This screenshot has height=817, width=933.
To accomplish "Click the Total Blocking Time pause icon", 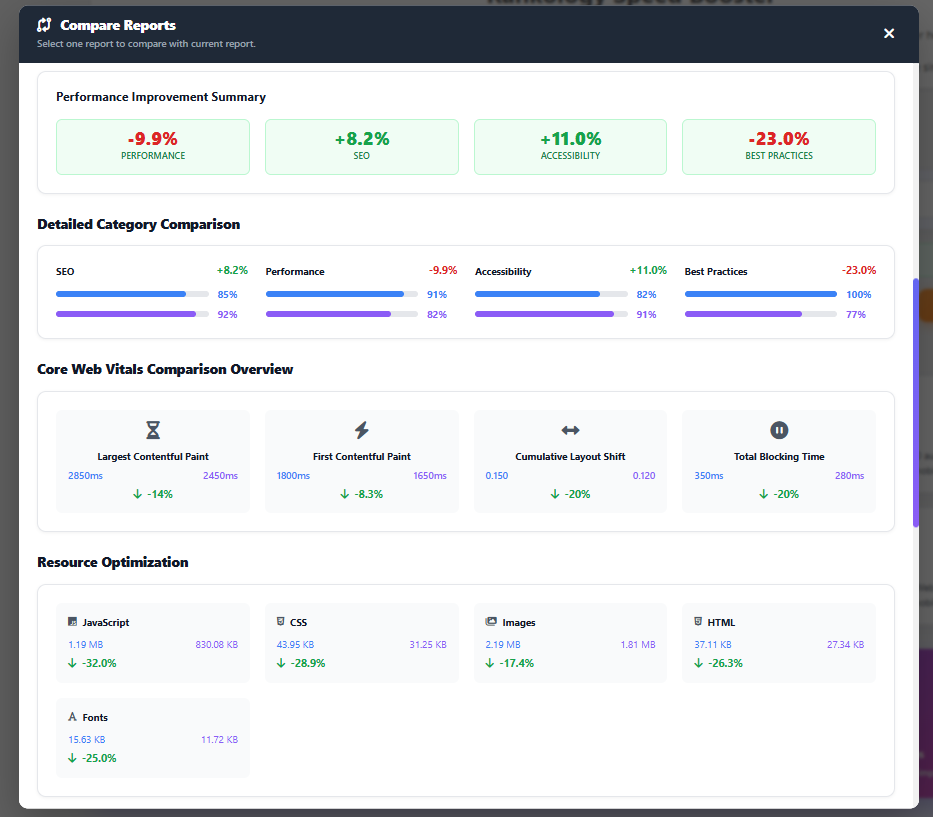I will click(x=779, y=430).
